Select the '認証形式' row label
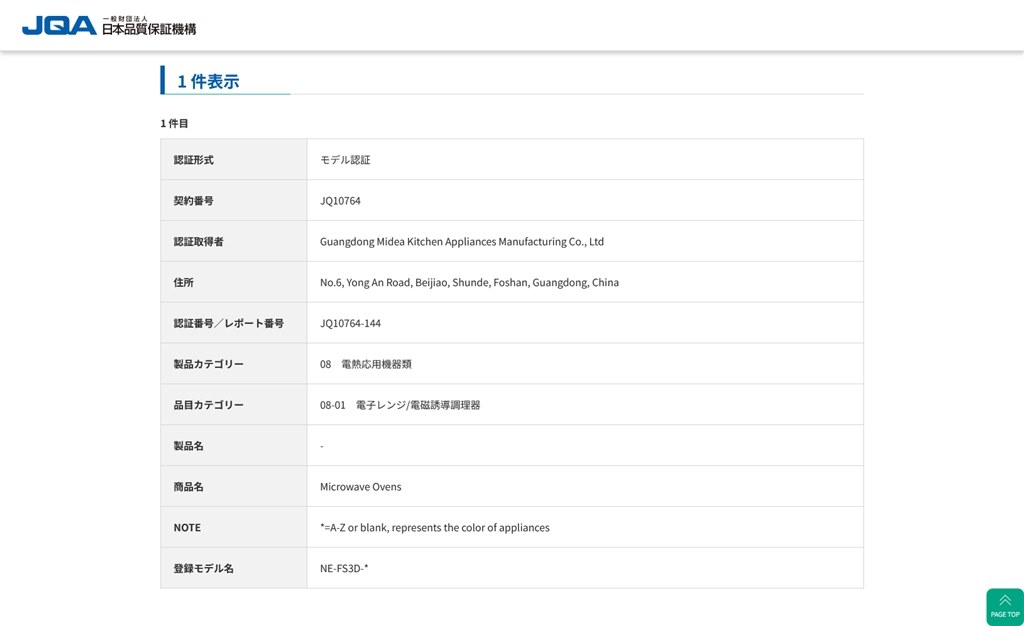Image resolution: width=1024 pixels, height=626 pixels. pos(193,160)
